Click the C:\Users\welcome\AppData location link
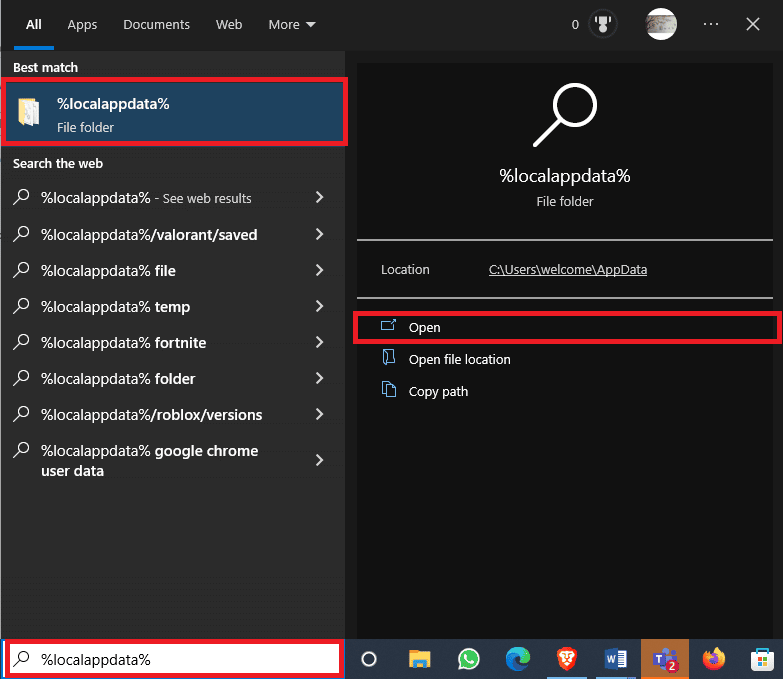783x679 pixels. [567, 270]
